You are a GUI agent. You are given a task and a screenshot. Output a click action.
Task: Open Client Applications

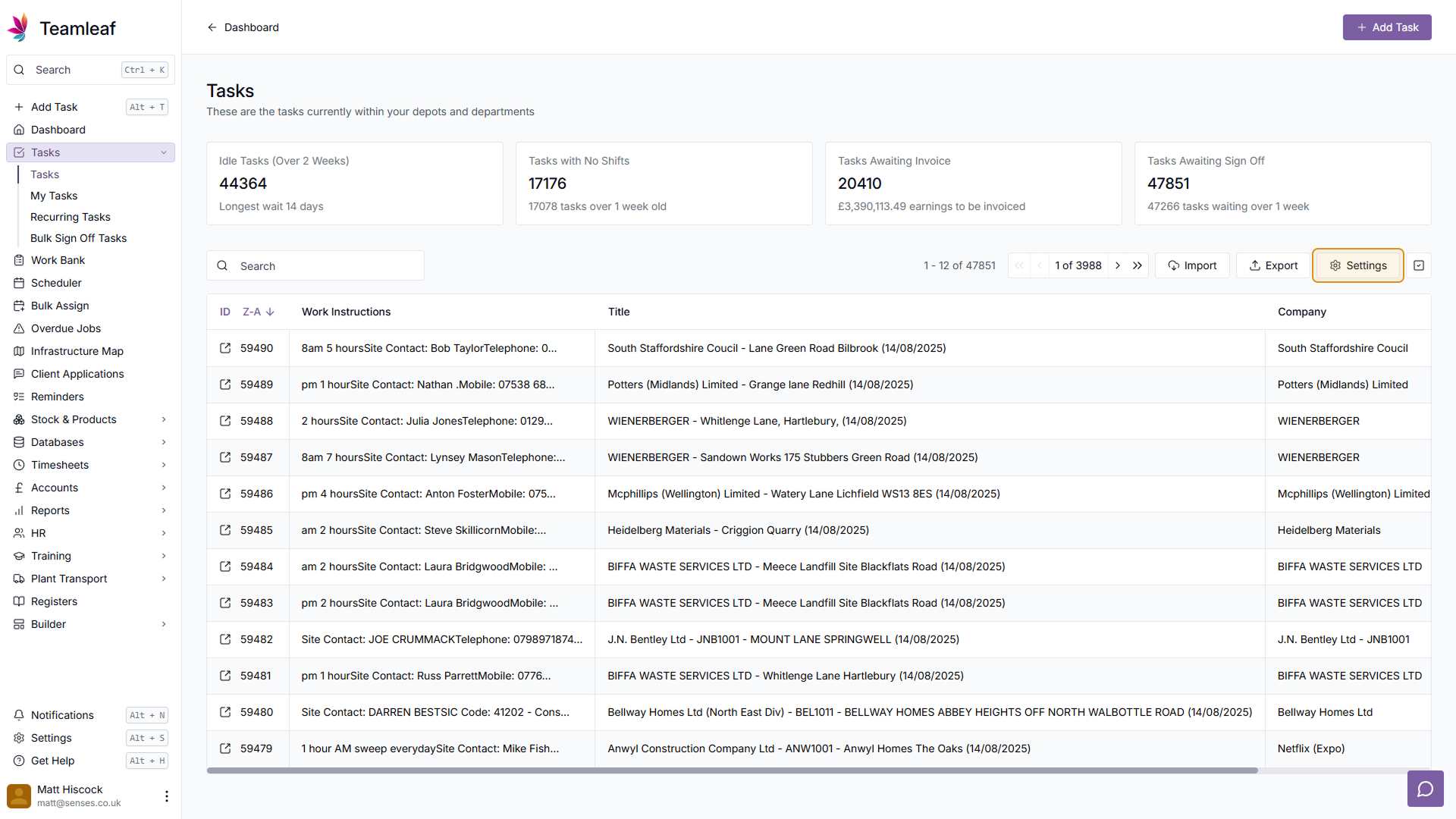pyautogui.click(x=90, y=374)
